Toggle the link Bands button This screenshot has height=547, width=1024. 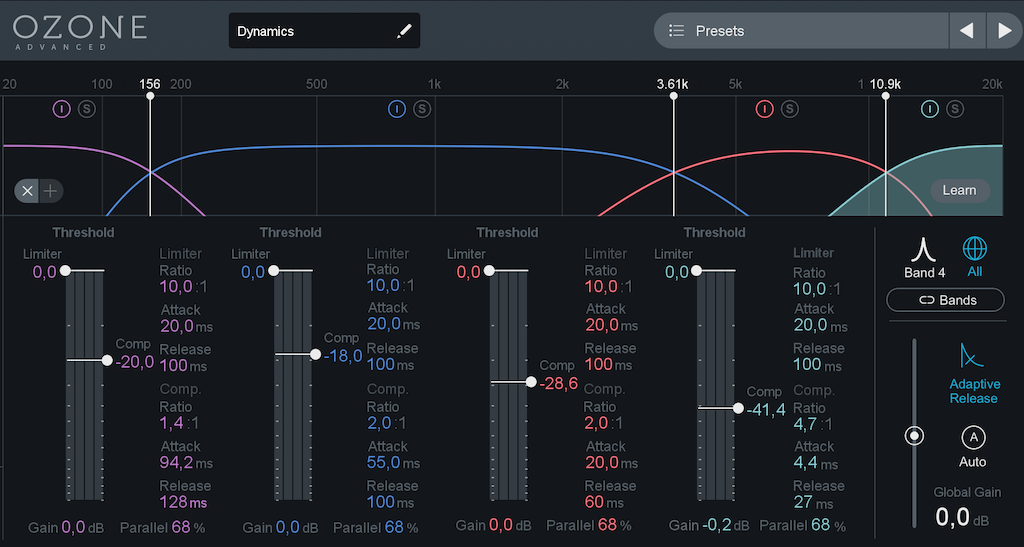(x=945, y=300)
